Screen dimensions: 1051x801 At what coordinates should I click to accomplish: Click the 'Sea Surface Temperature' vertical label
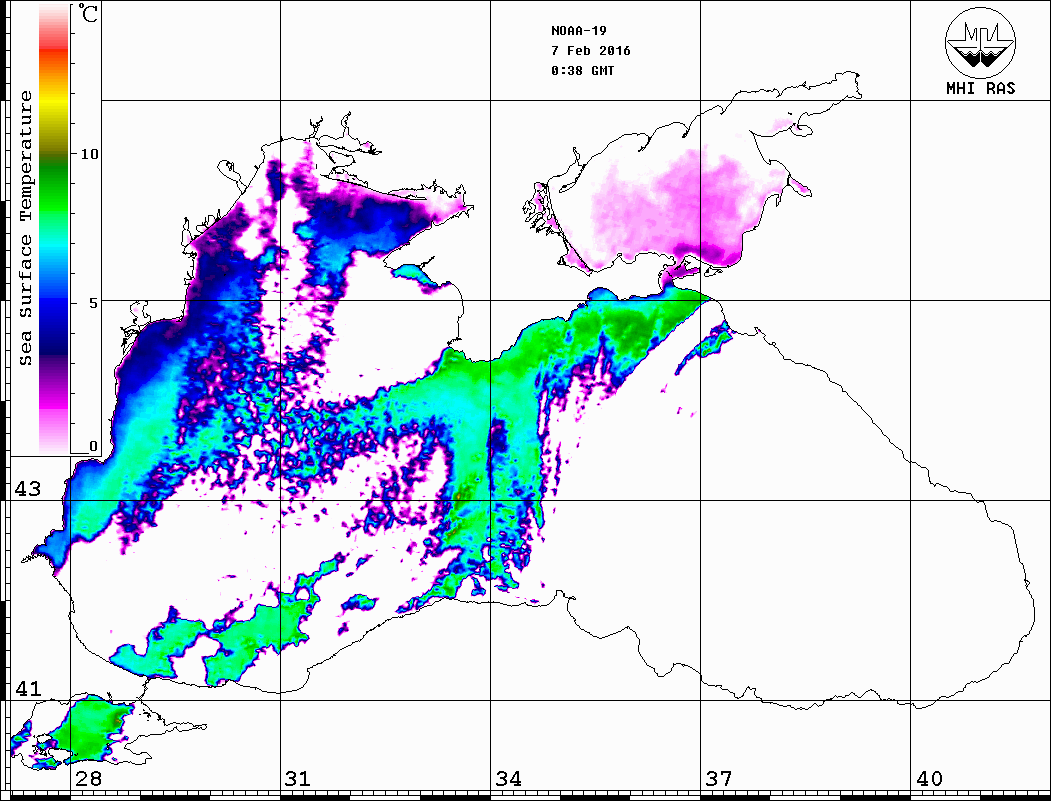[x=25, y=228]
